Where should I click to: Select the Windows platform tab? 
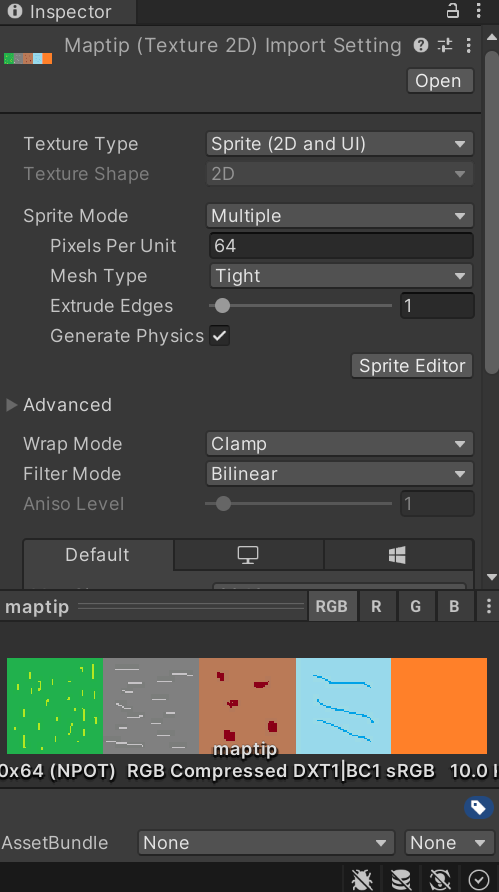[397, 555]
